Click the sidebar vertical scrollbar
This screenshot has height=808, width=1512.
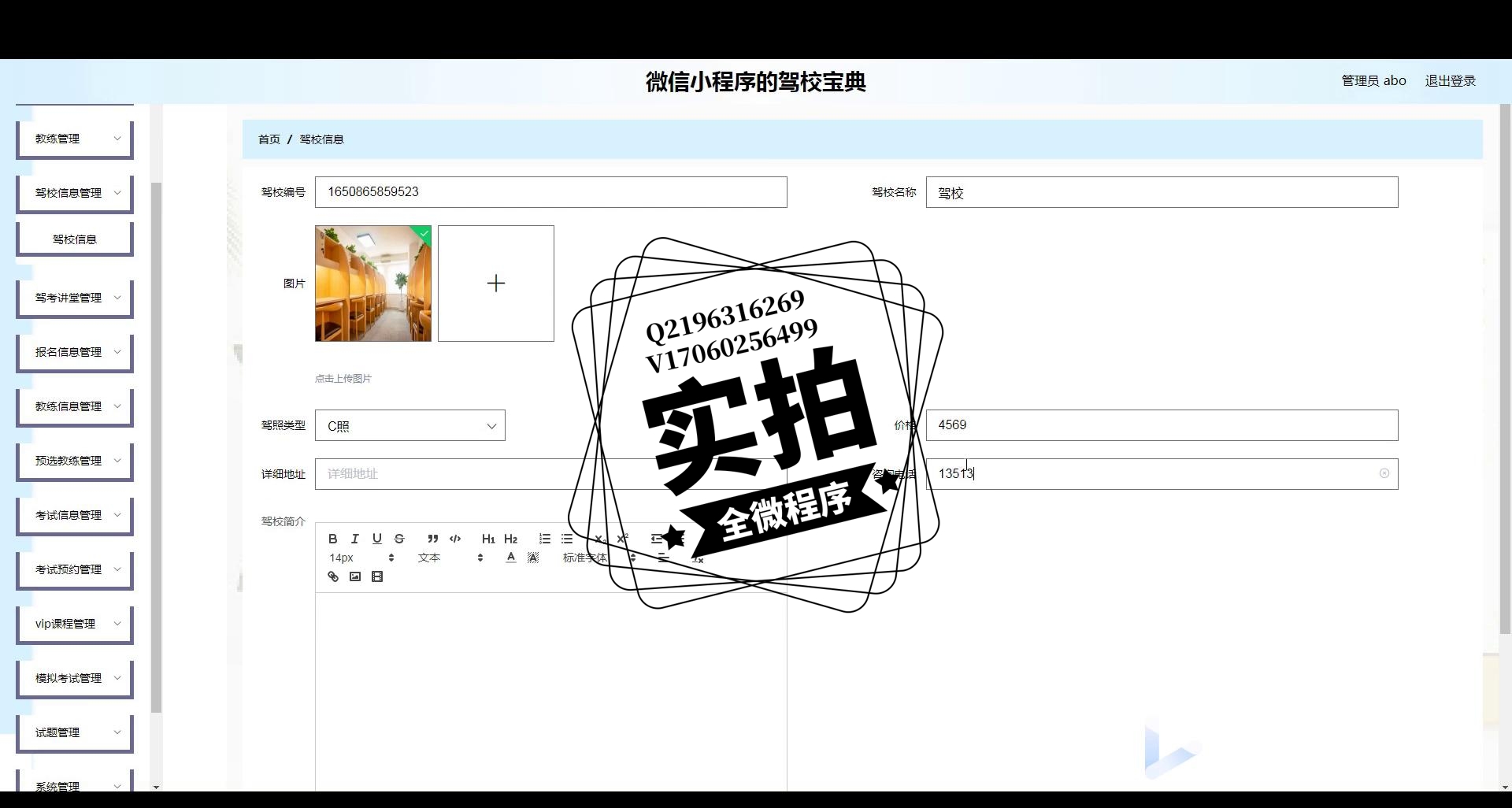point(156,447)
